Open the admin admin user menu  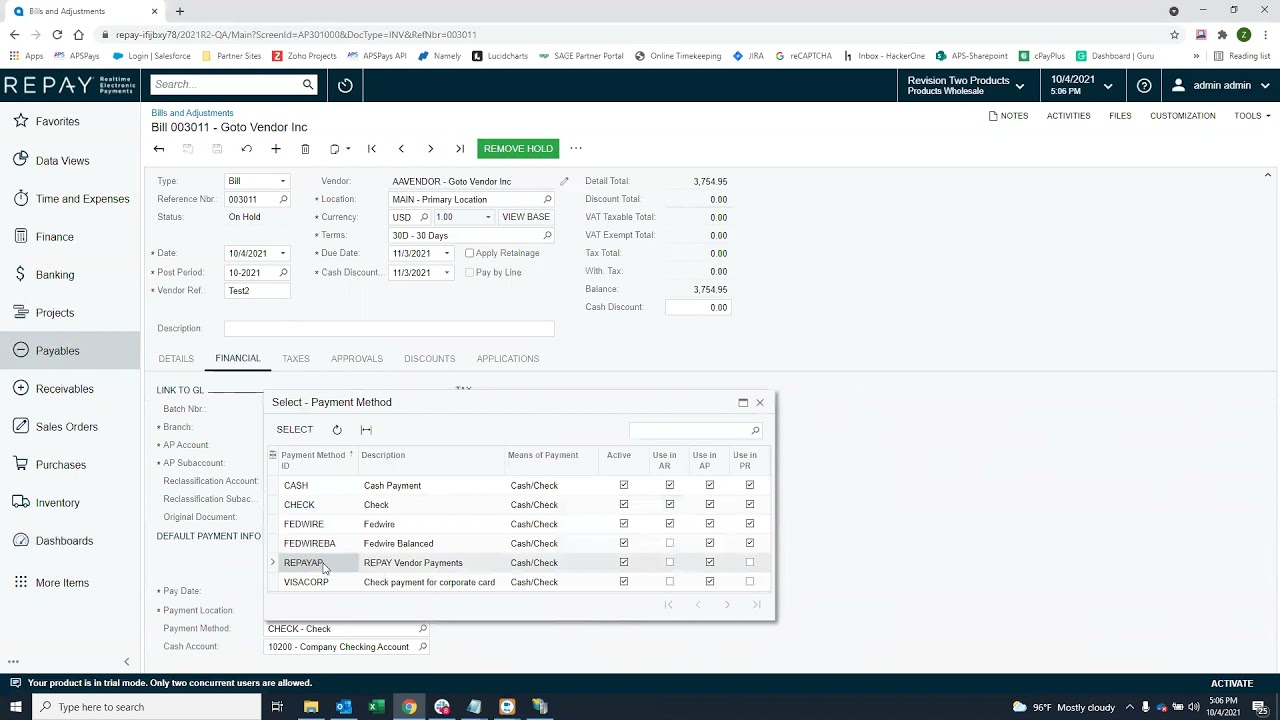click(x=1221, y=86)
